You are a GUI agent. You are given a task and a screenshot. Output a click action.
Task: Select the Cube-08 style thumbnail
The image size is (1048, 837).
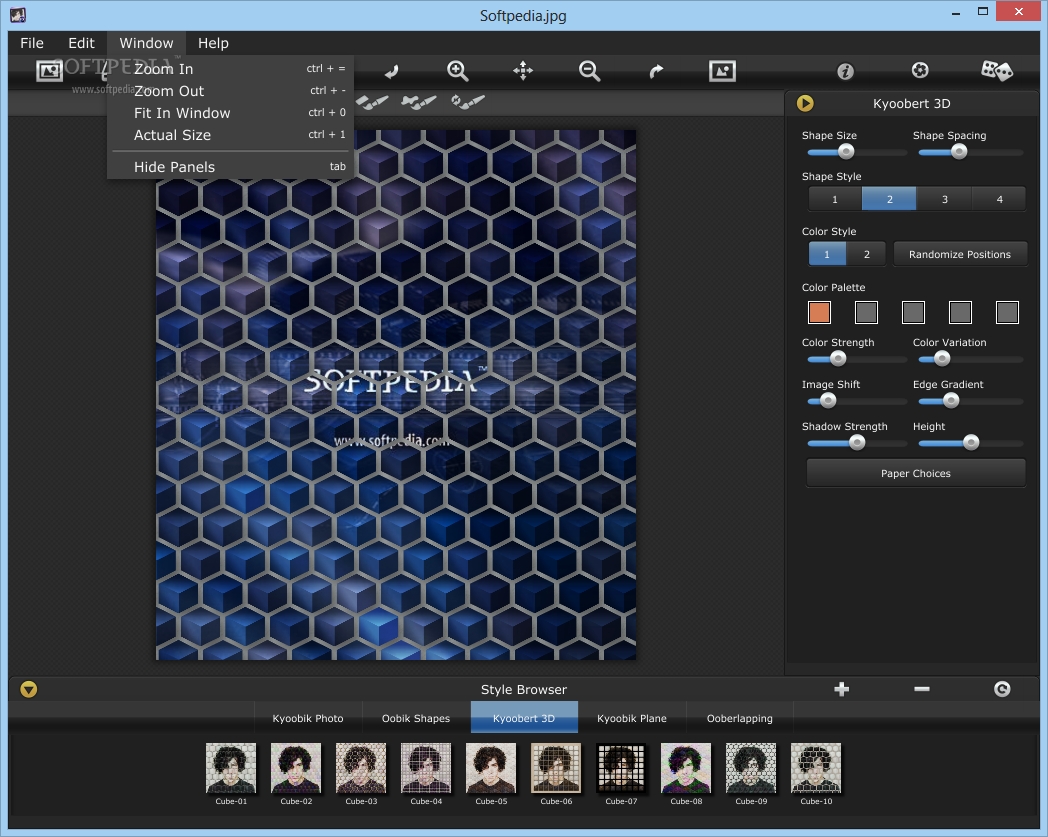(686, 768)
